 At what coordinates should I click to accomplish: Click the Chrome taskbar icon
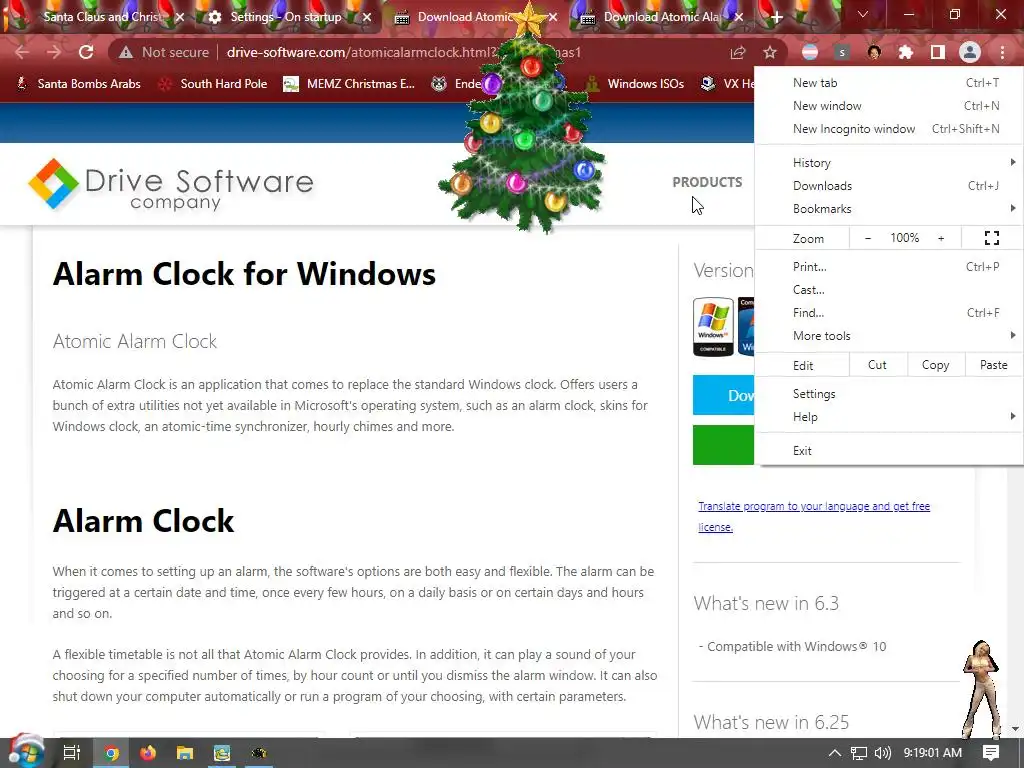pos(112,753)
